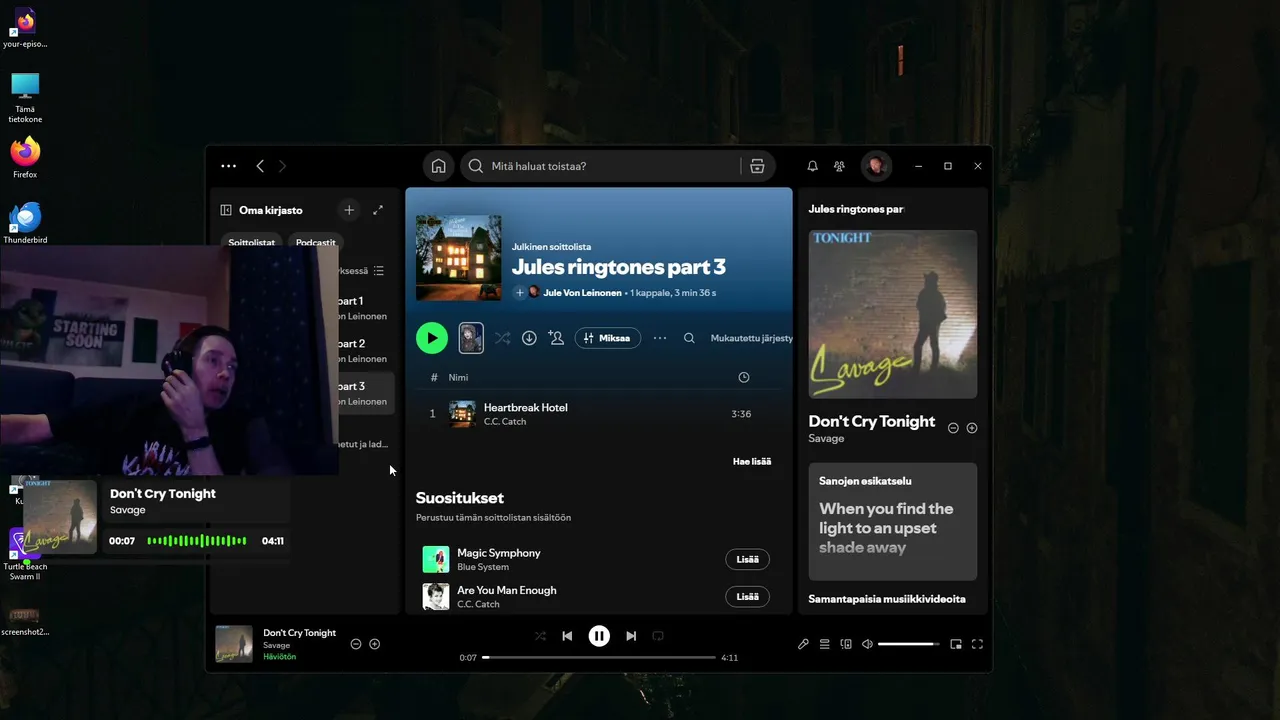This screenshot has width=1280, height=720.
Task: Click the Miksaa button
Action: pos(608,338)
